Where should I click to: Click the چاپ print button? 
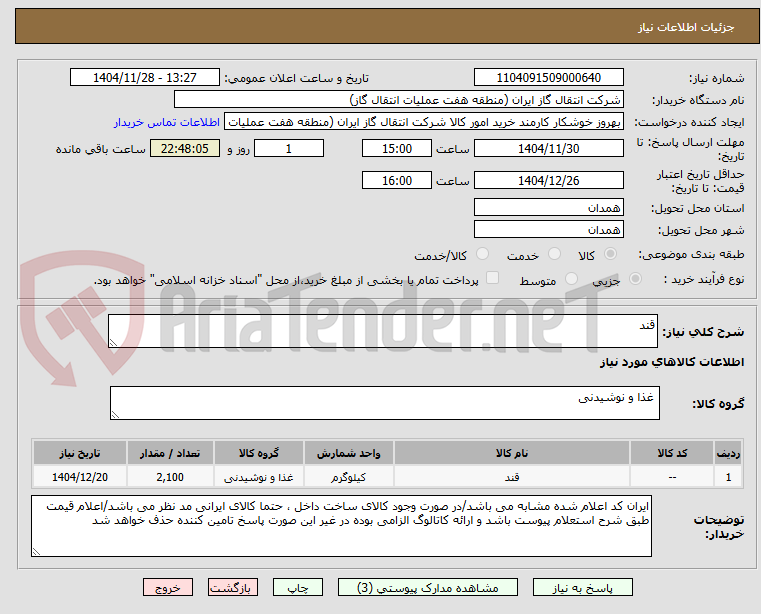tap(298, 587)
